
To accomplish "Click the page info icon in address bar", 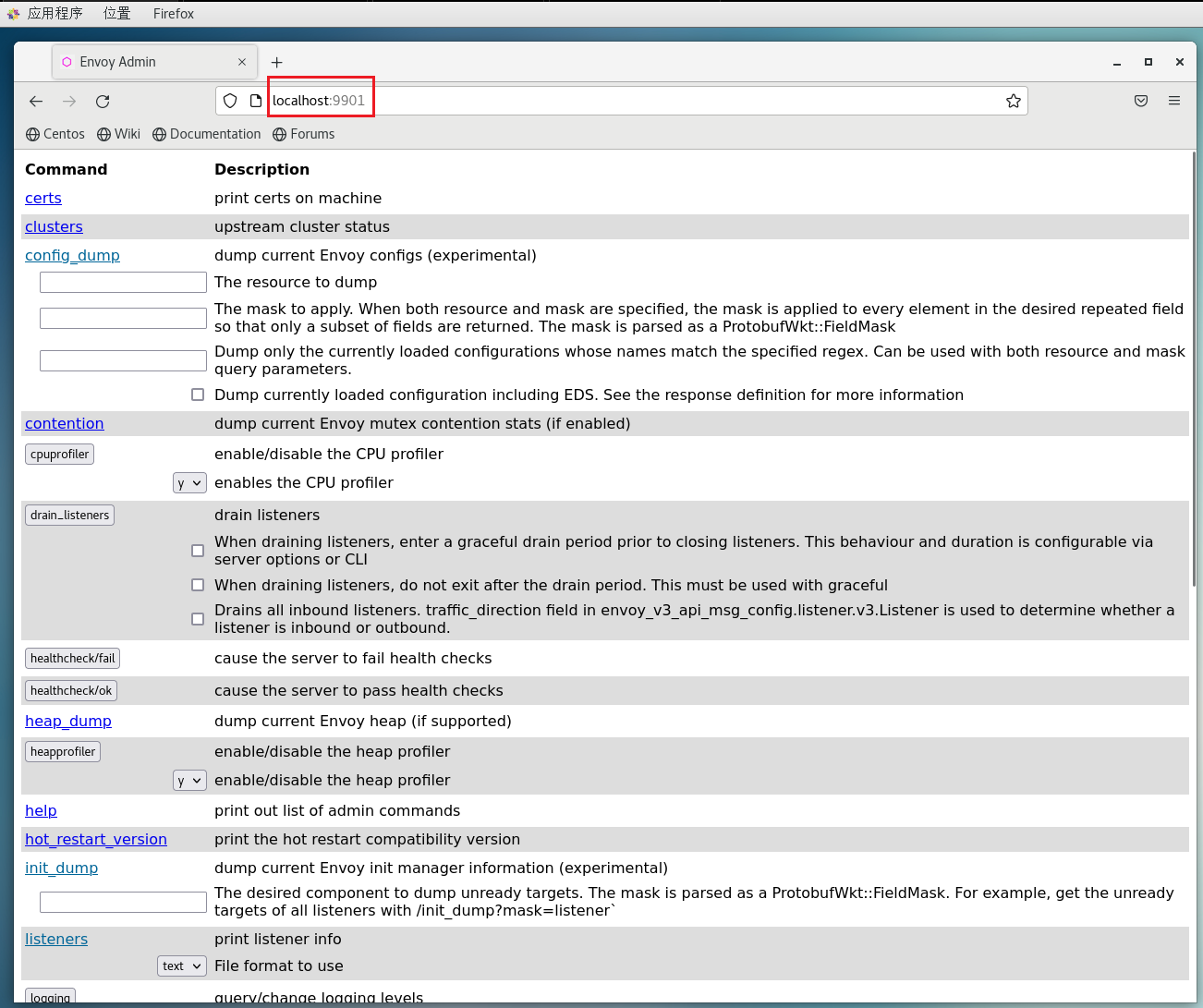I will tap(256, 101).
